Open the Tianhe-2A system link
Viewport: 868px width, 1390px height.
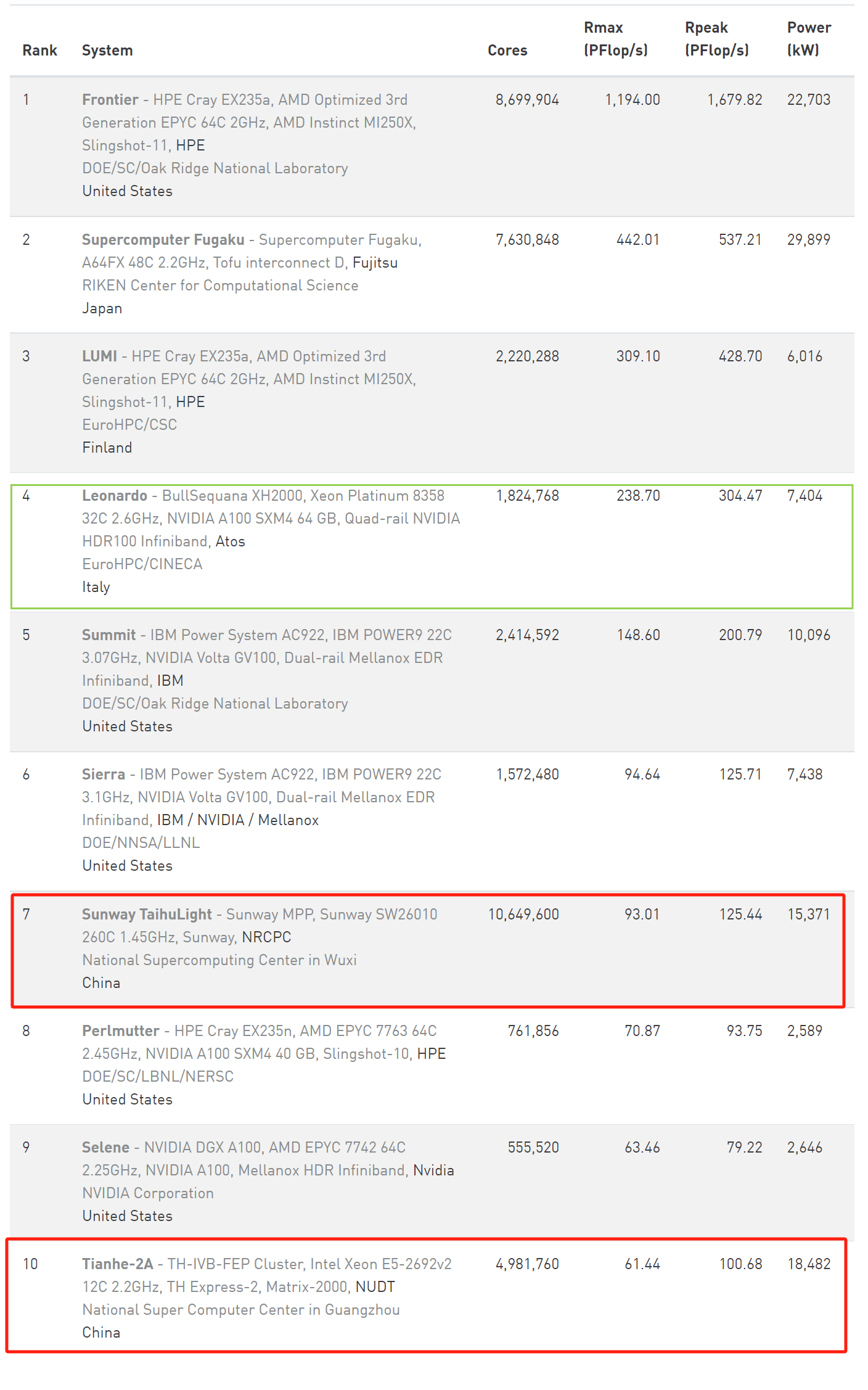click(x=118, y=1264)
